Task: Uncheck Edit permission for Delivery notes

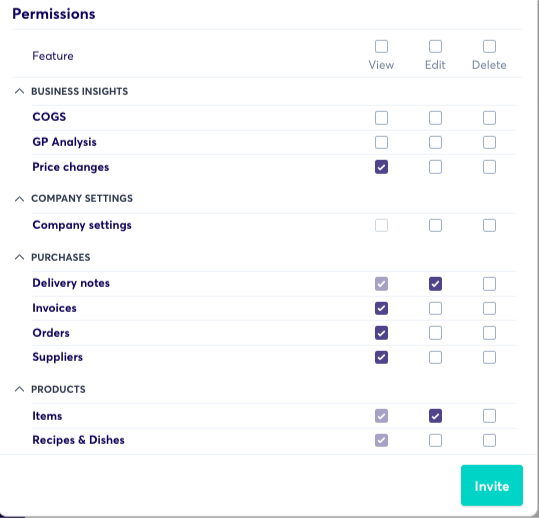Action: 435,284
